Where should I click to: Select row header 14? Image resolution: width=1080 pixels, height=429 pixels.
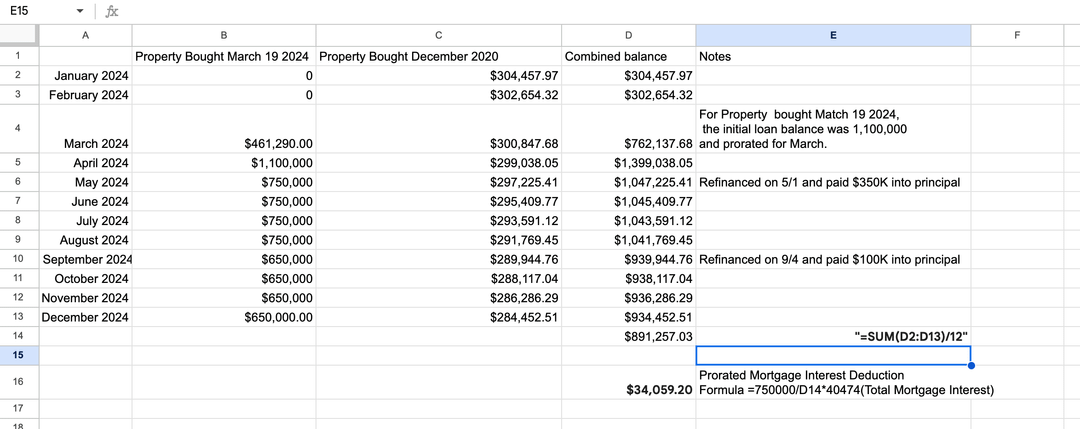(x=18, y=336)
